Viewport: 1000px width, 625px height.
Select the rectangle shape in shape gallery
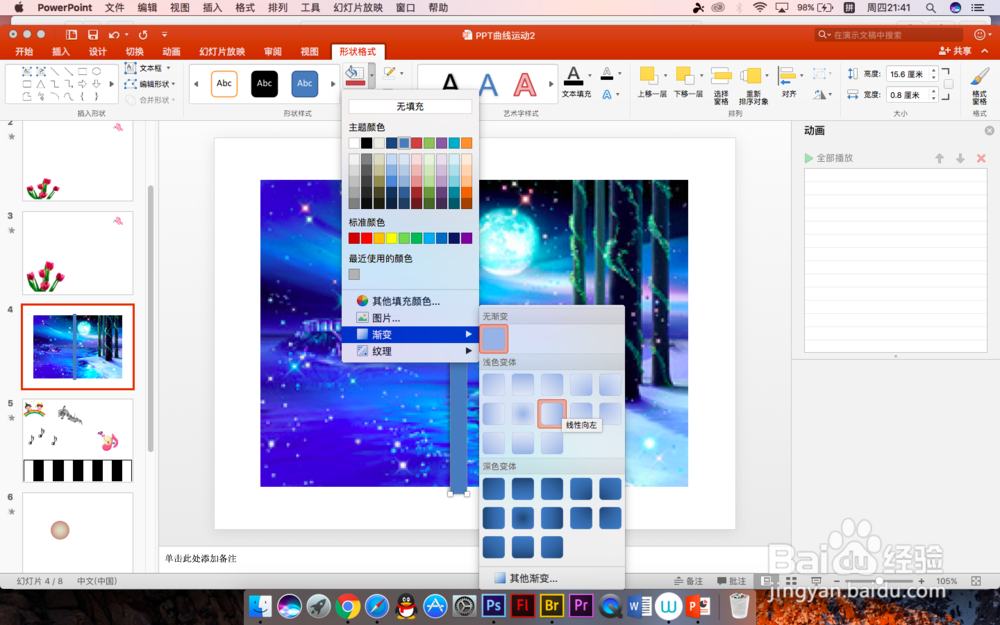[82, 71]
